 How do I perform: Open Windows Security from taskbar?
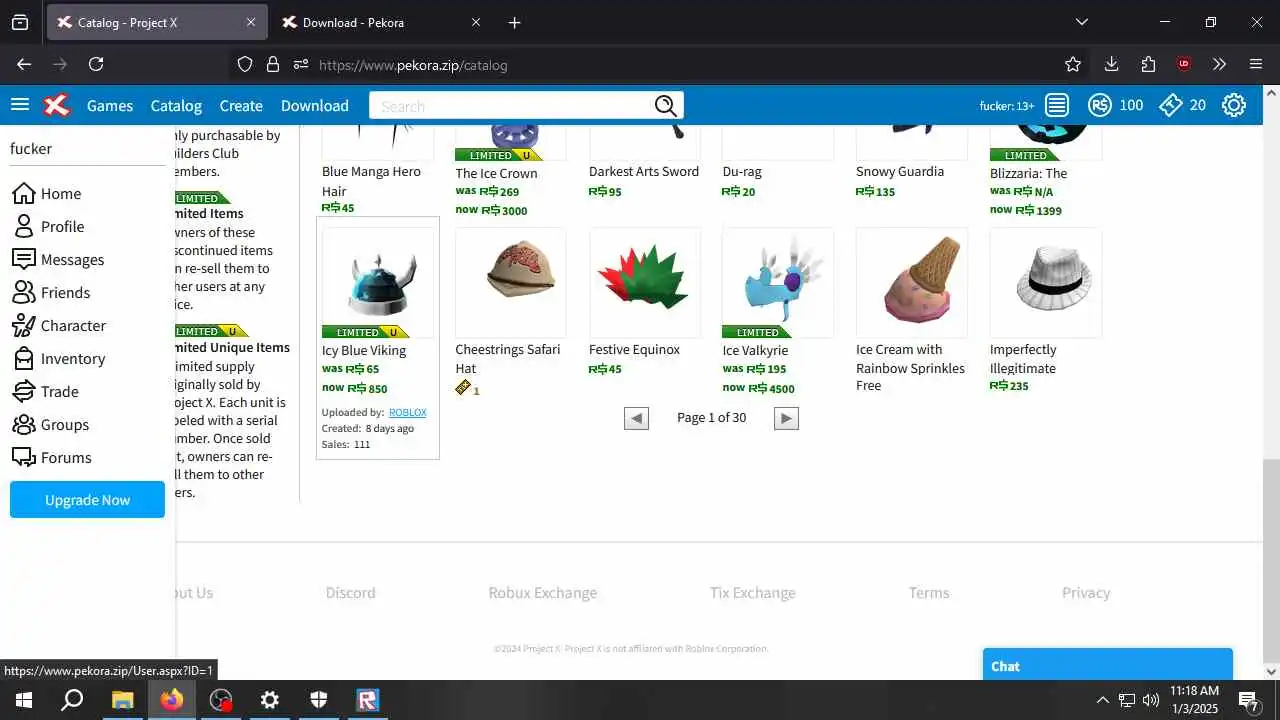click(x=318, y=700)
